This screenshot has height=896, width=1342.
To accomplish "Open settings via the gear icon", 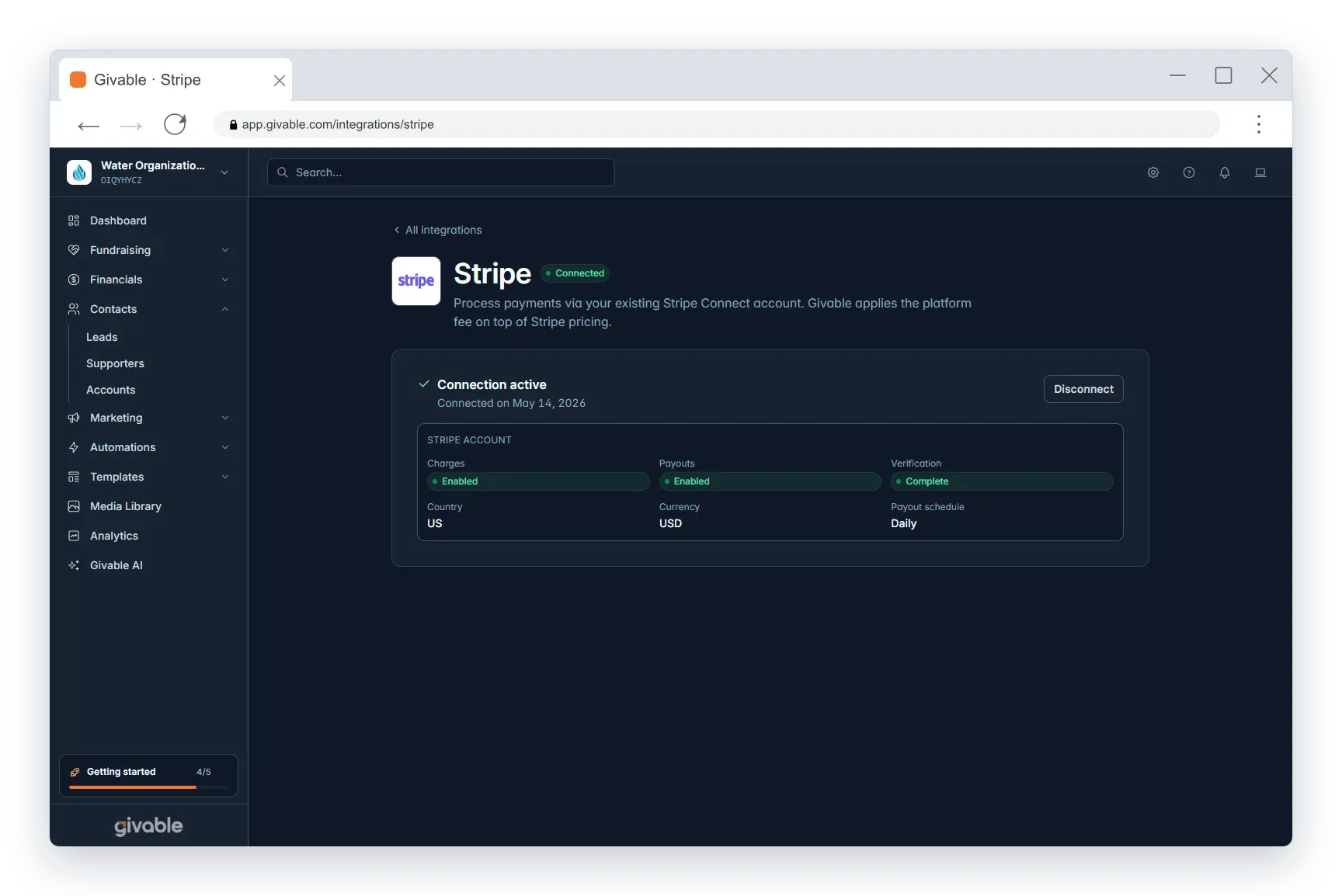I will (1153, 172).
